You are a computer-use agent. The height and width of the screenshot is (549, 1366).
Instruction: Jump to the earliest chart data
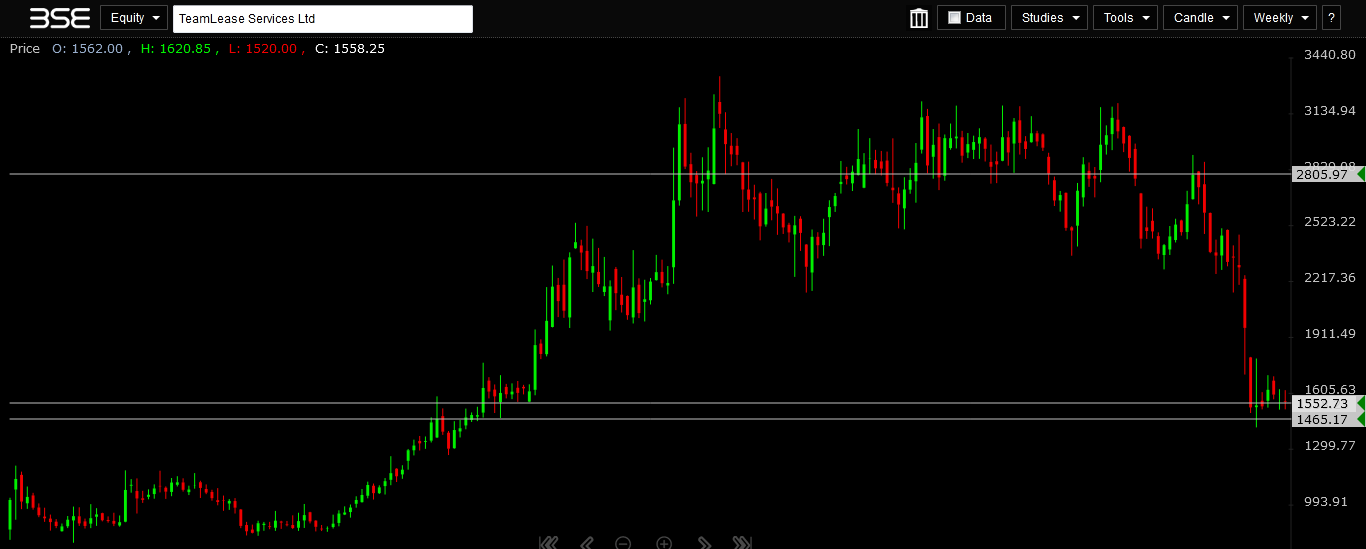(548, 543)
